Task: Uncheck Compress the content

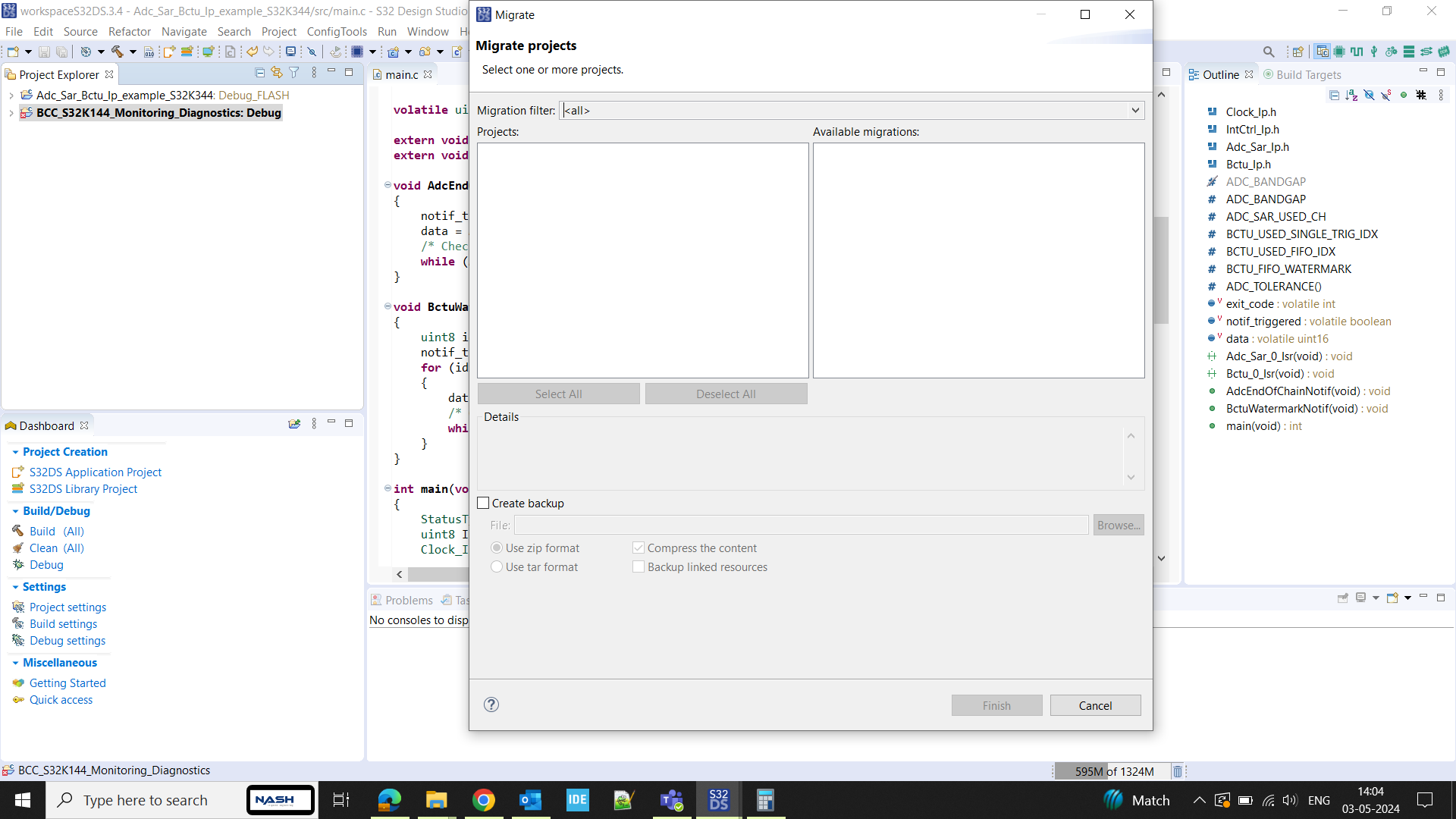Action: click(x=639, y=547)
